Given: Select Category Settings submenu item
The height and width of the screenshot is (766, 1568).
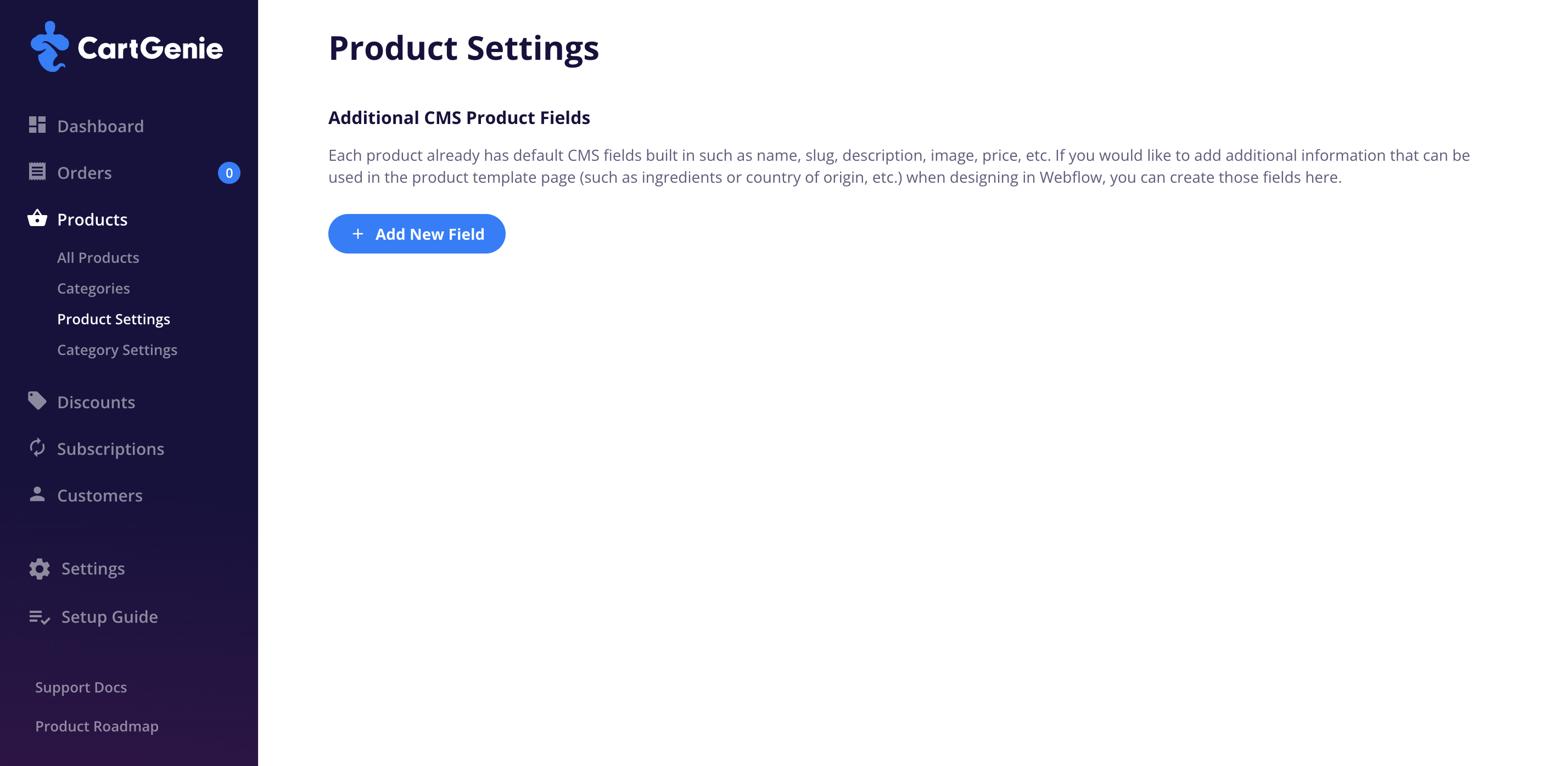Looking at the screenshot, I should 117,350.
